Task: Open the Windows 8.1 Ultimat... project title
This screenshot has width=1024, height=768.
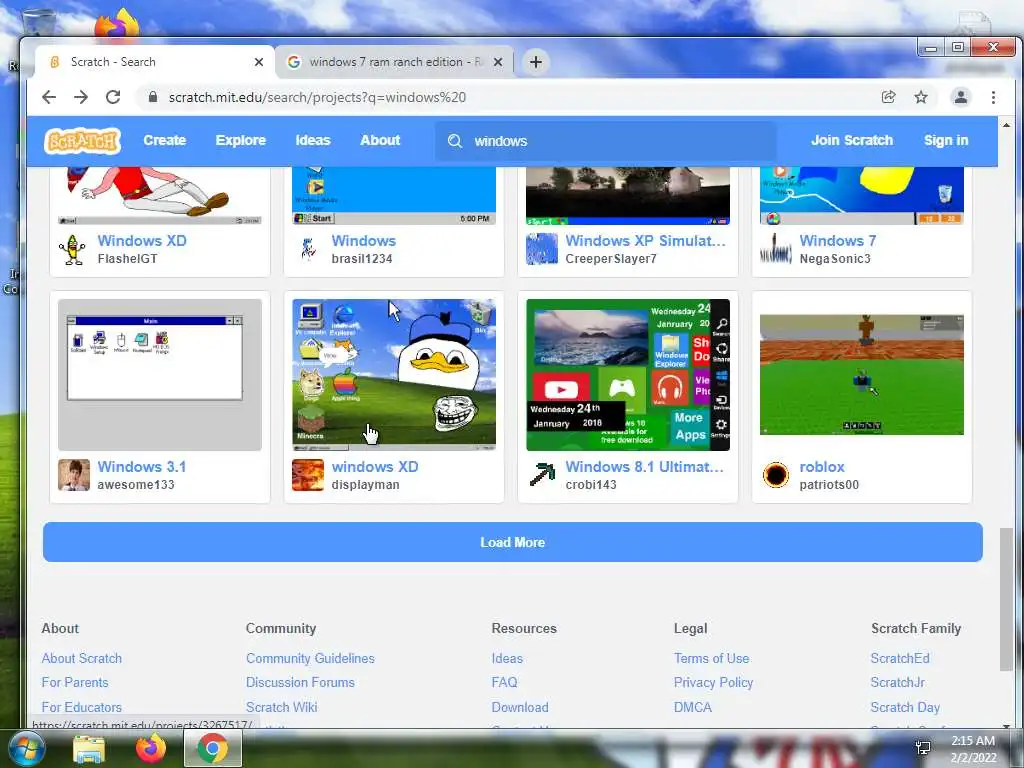Action: pos(645,467)
